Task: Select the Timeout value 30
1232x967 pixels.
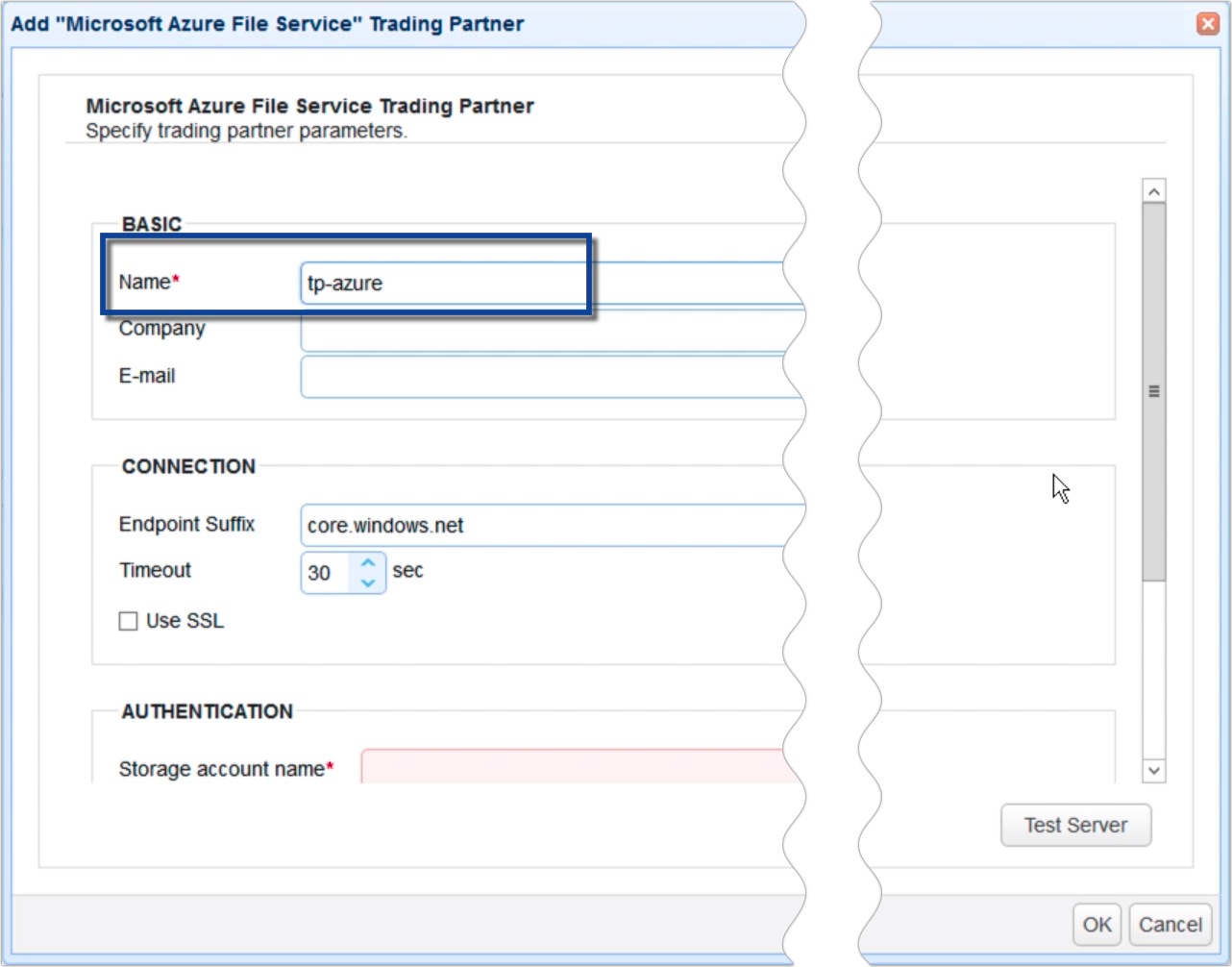Action: [x=327, y=573]
